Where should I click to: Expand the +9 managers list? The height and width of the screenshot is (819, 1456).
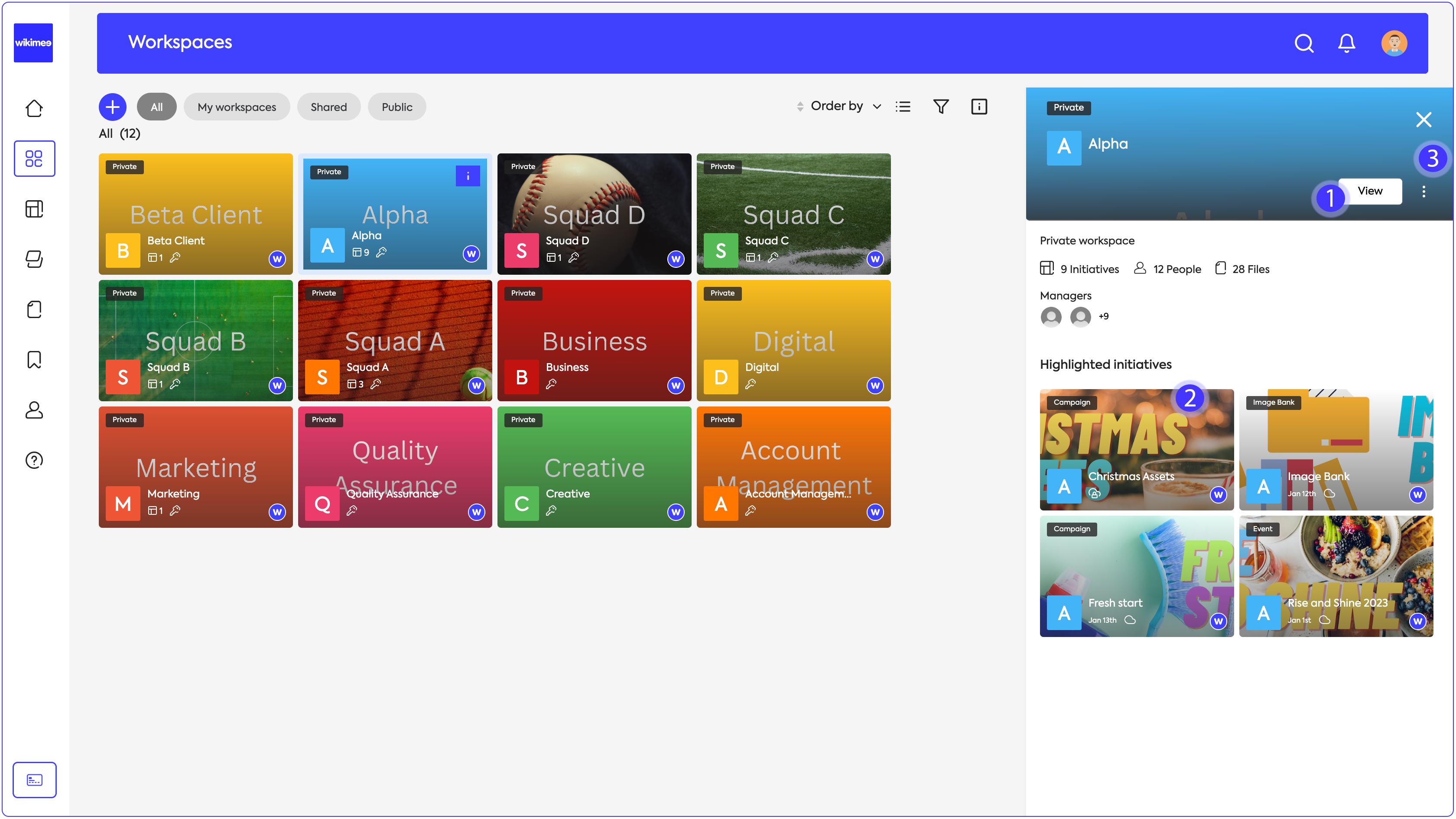pos(1103,316)
